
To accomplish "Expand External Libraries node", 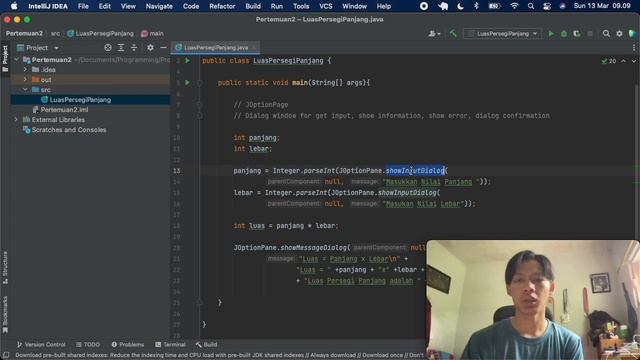I will pos(16,120).
